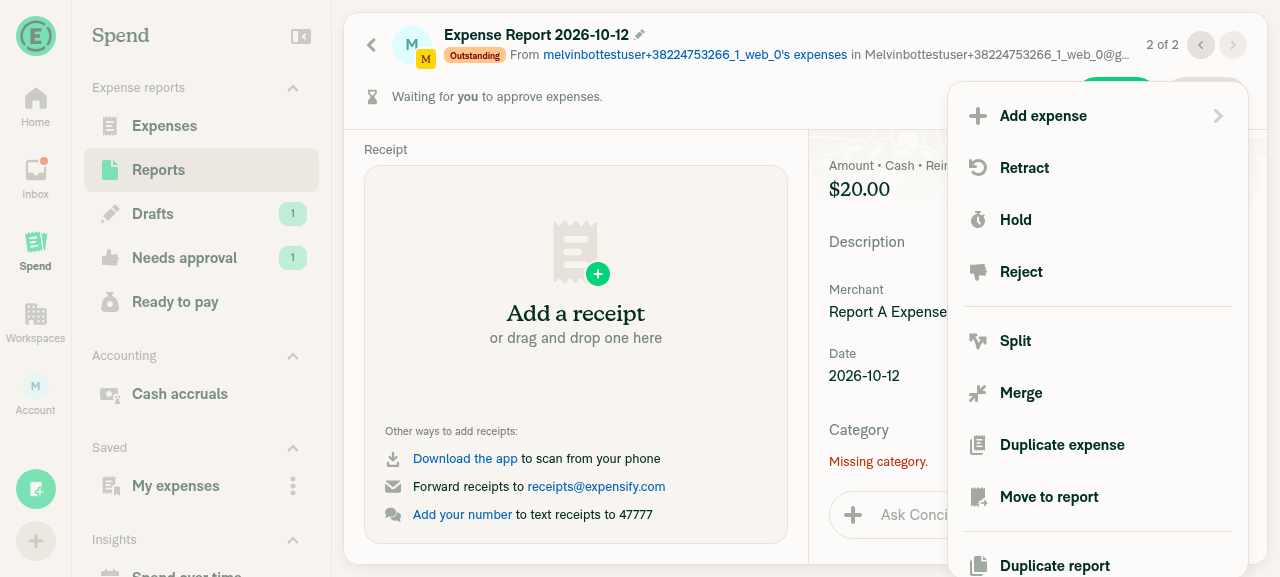Open Expenses in the sidebar
The height and width of the screenshot is (577, 1280).
(x=201, y=126)
